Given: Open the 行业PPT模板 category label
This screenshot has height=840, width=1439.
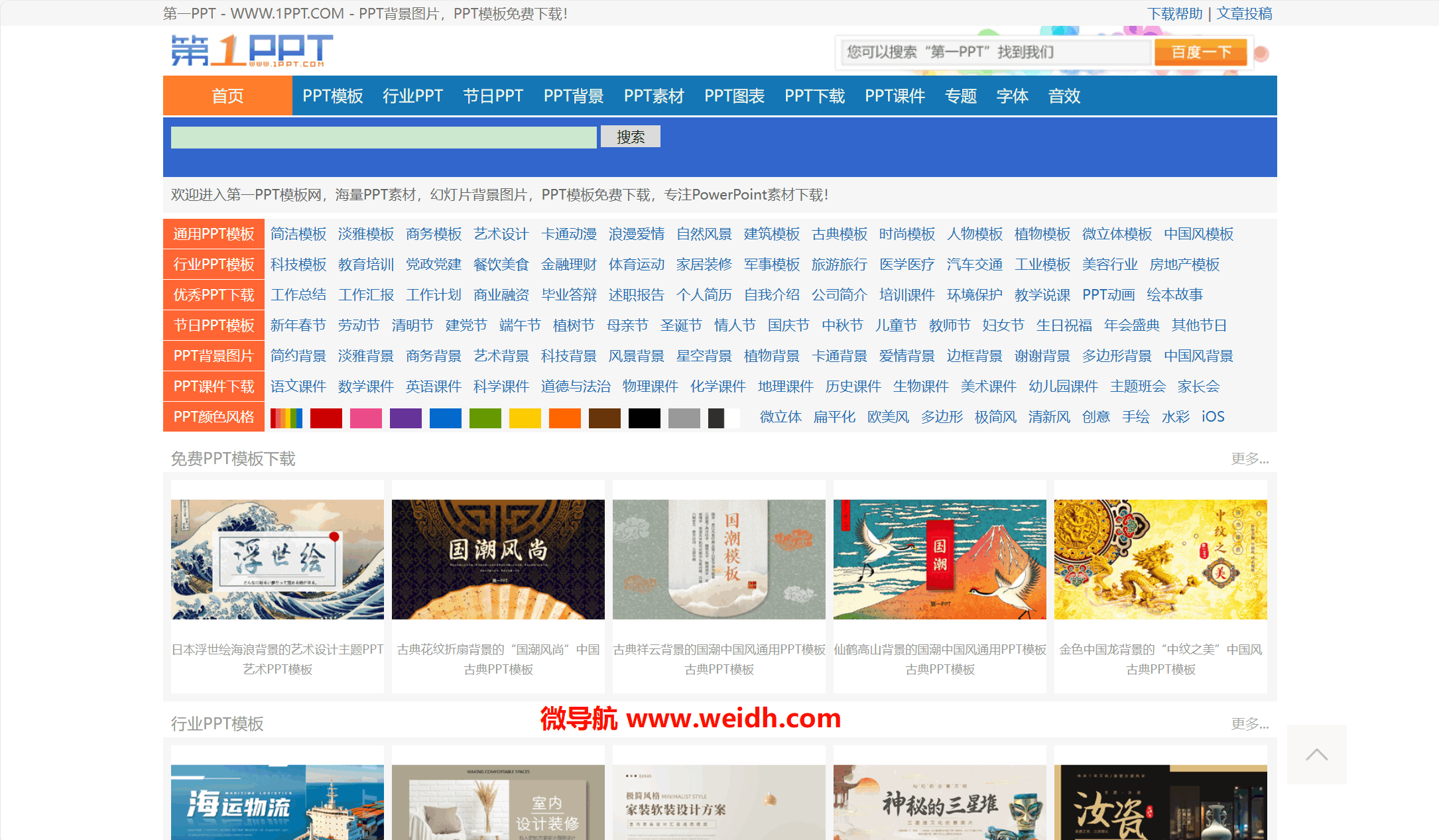Looking at the screenshot, I should pos(214,265).
